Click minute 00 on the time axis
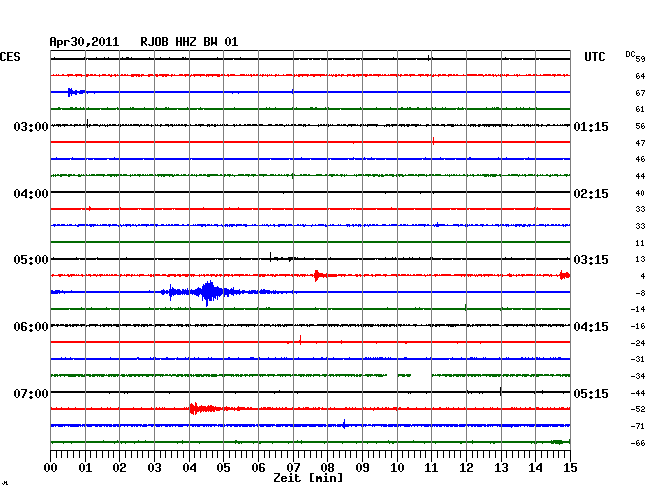This screenshot has height=494, width=650. click(x=51, y=467)
